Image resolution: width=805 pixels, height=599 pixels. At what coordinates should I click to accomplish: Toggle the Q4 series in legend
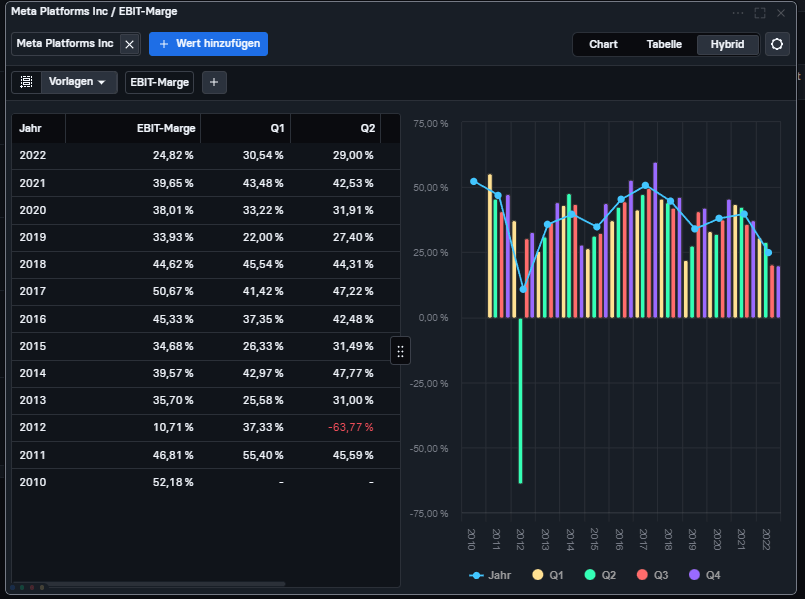(704, 575)
